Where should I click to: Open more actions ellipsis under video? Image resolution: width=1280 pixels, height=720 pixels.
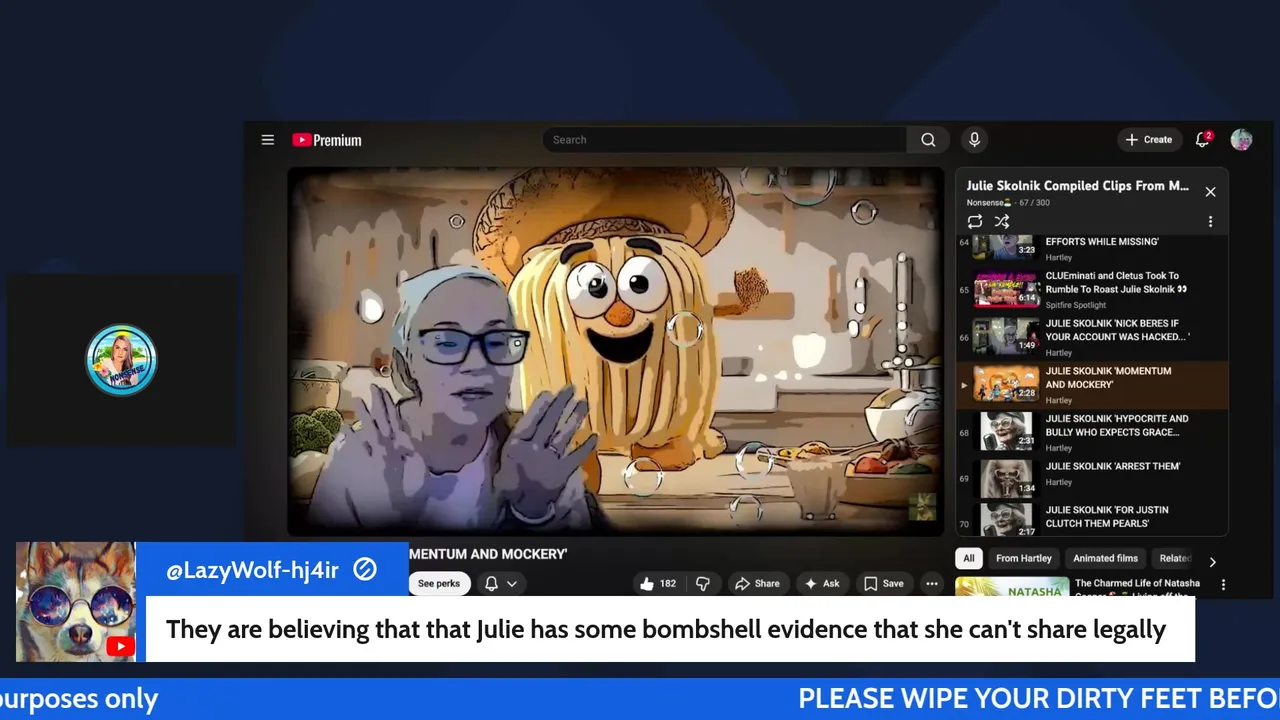click(x=932, y=583)
